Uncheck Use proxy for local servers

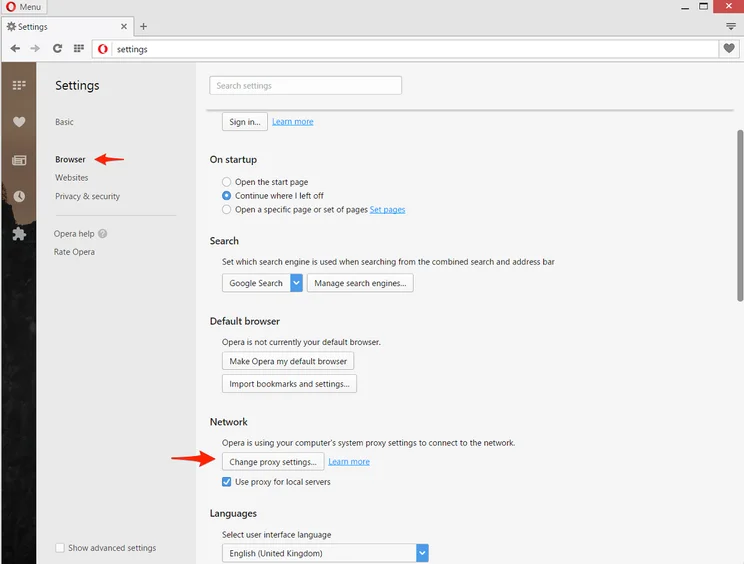[227, 482]
